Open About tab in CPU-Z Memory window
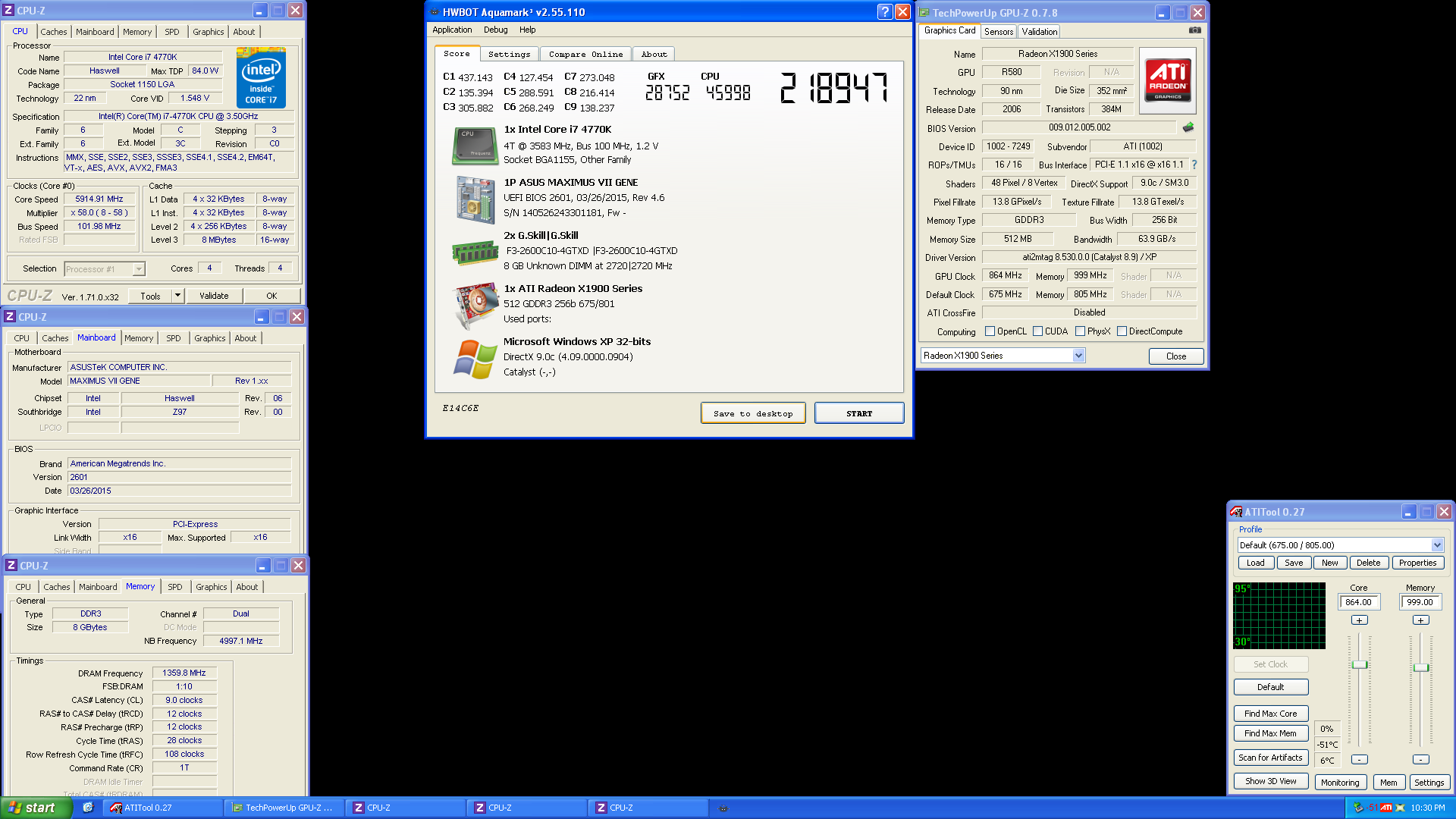 tap(246, 587)
